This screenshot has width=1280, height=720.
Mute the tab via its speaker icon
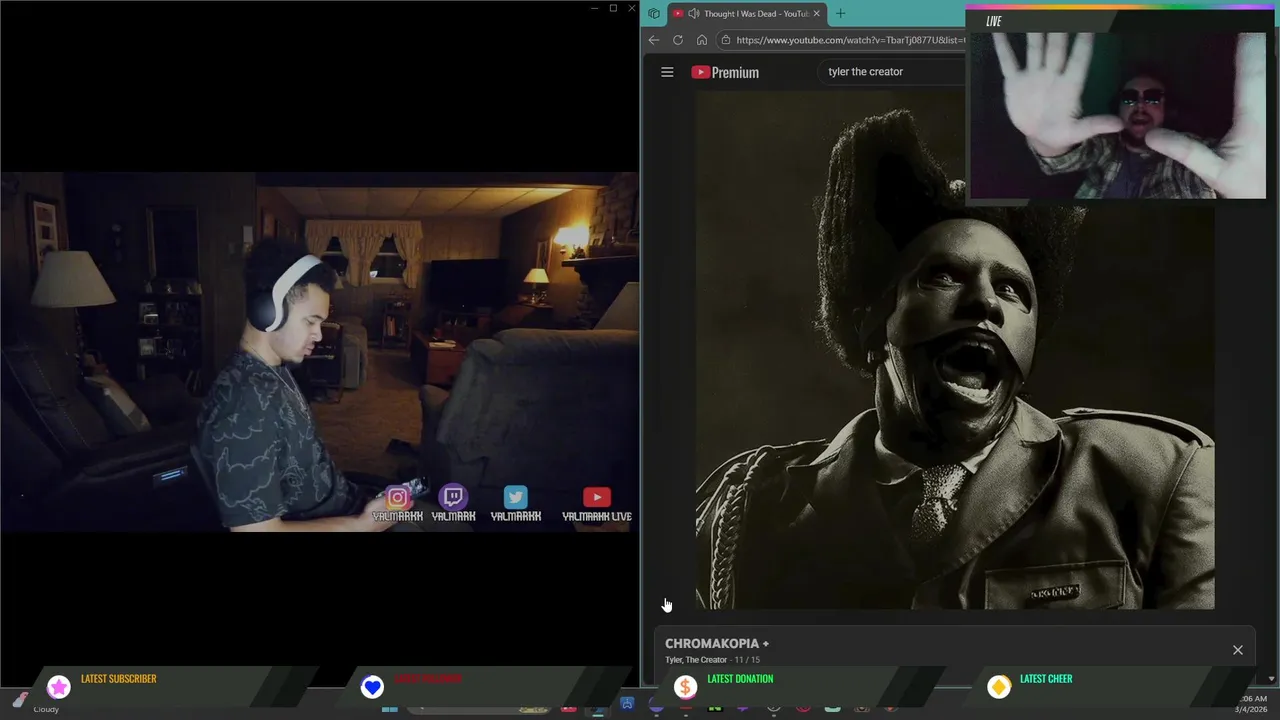(x=694, y=13)
